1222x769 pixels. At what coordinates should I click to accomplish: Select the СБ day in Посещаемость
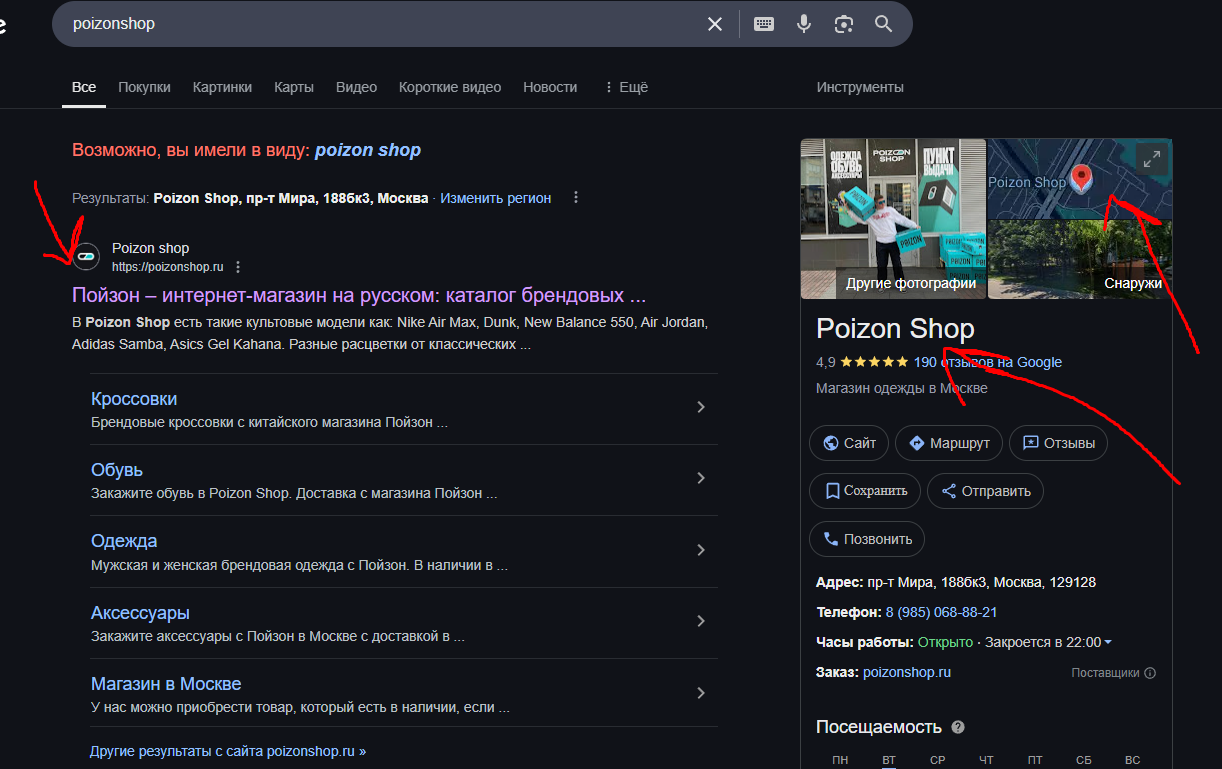(1084, 761)
